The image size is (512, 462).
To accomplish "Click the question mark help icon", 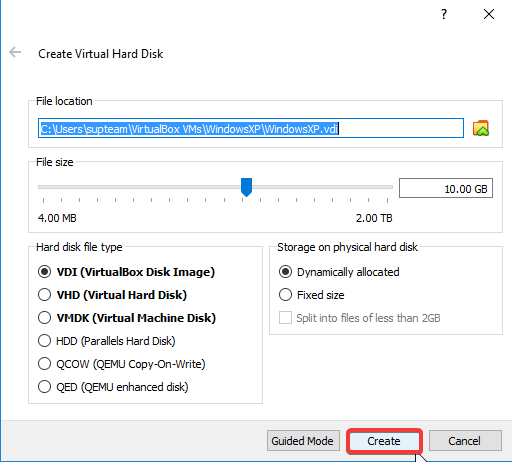I will [444, 14].
